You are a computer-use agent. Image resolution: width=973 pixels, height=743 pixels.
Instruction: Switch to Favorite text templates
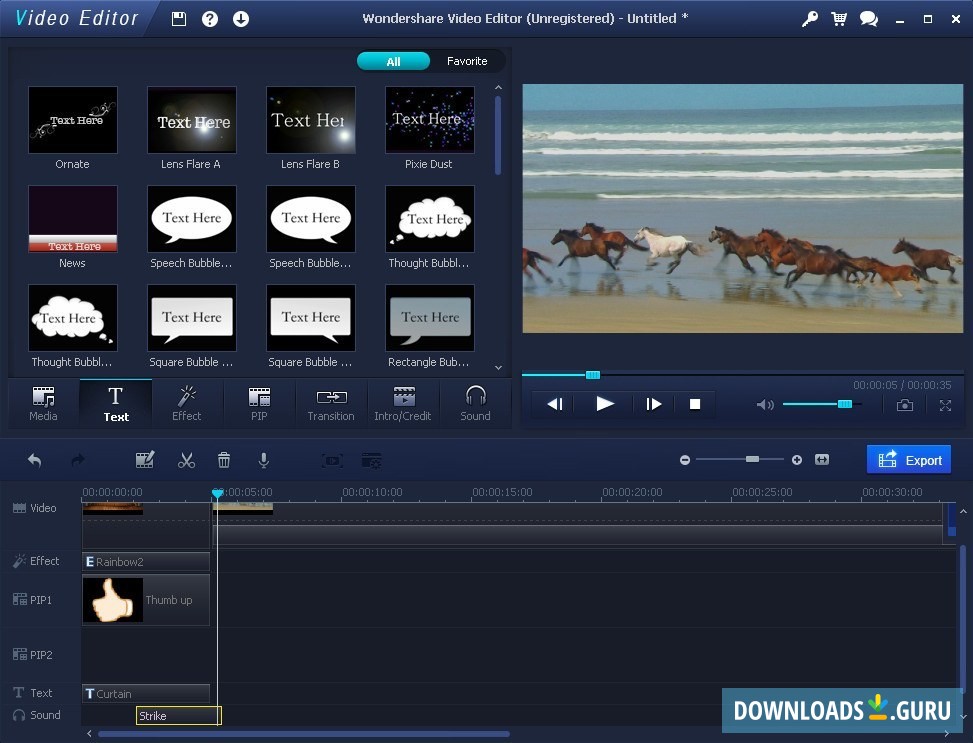pos(466,60)
